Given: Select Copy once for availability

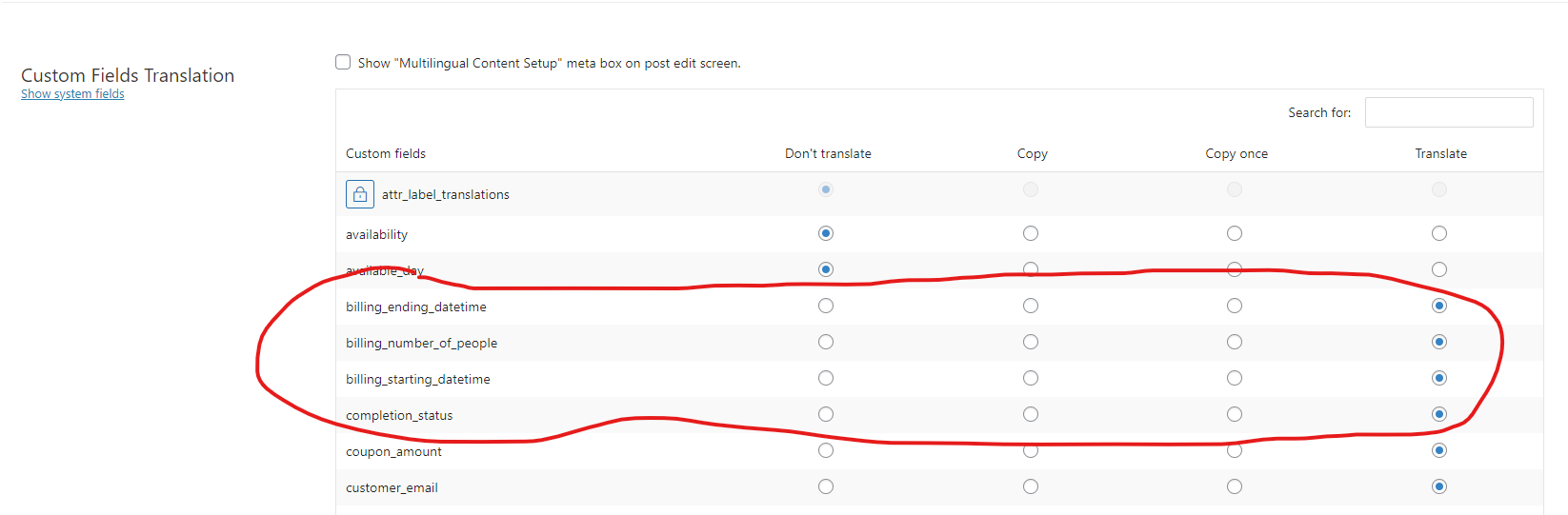Looking at the screenshot, I should tap(1235, 233).
